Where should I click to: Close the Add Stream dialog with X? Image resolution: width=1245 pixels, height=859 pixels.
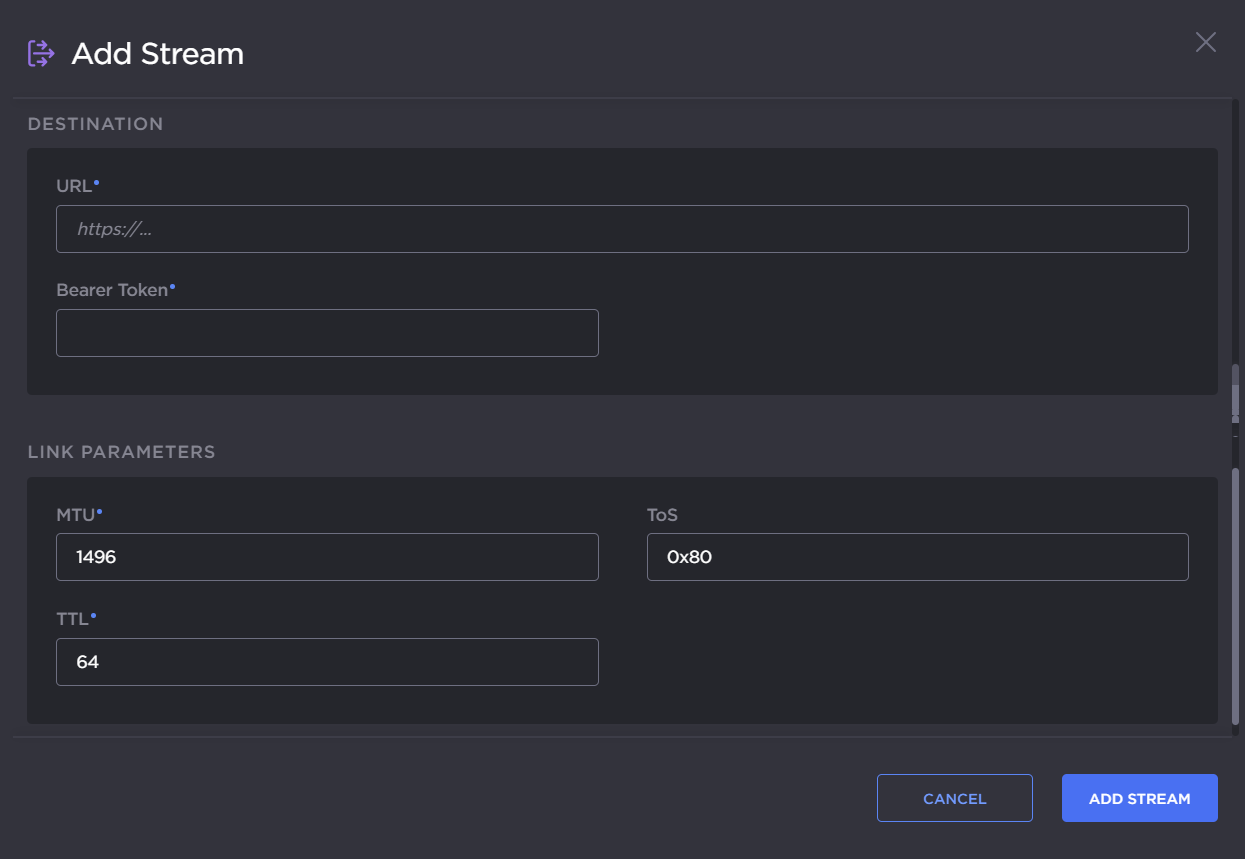1205,42
